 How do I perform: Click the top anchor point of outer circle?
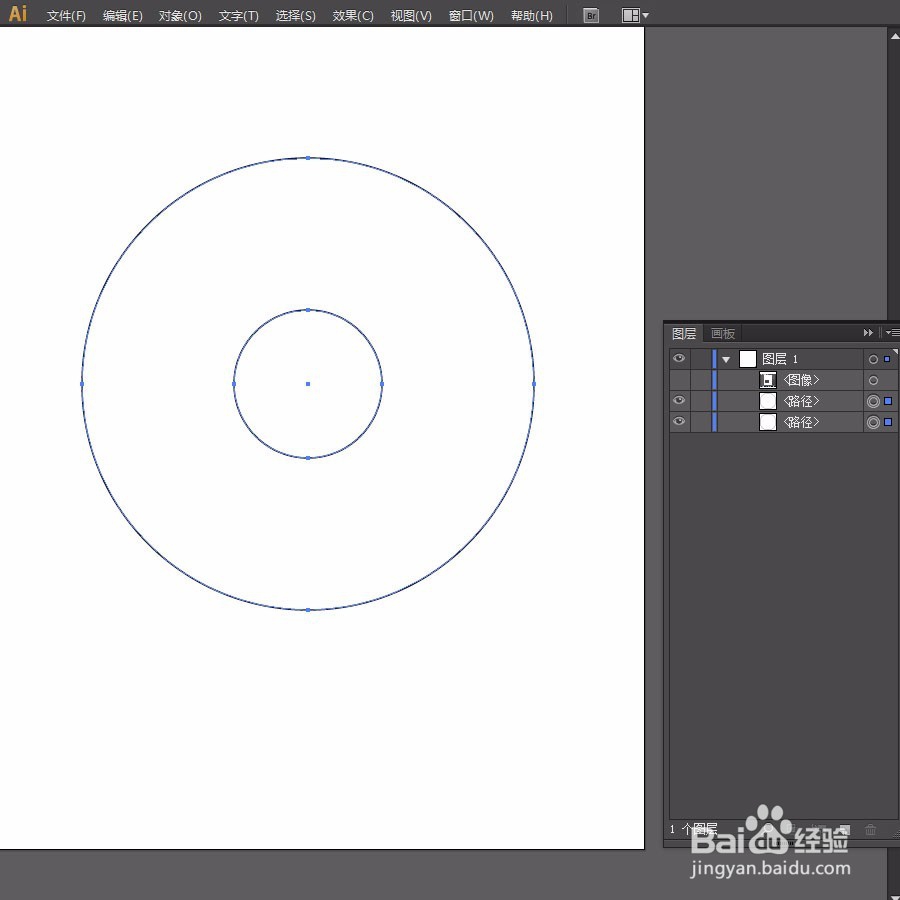[308, 157]
